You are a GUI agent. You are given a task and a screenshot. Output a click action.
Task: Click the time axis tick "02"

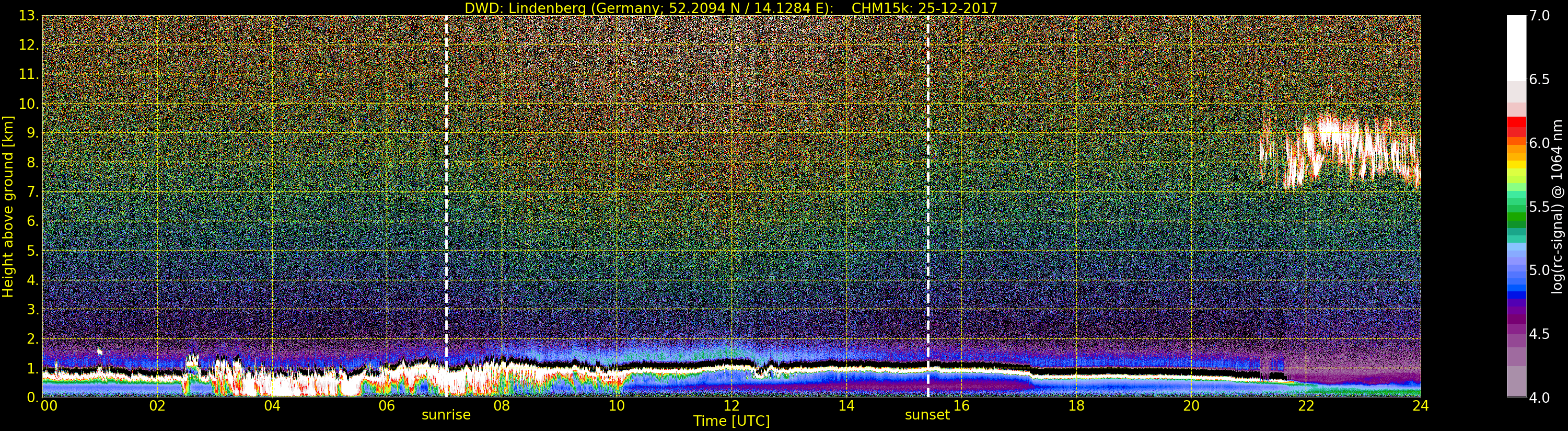[x=157, y=406]
